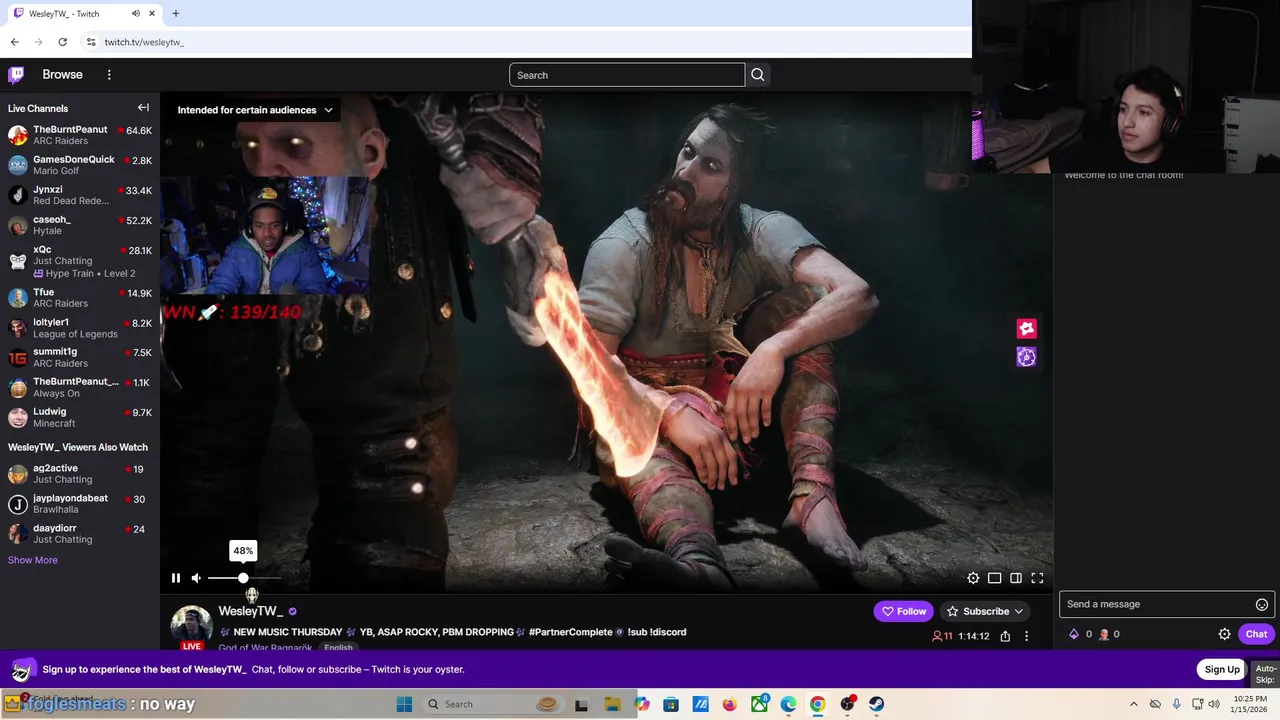Open jayplayondabeat Brawlhalla channel
This screenshot has width=1280, height=720.
coord(80,504)
